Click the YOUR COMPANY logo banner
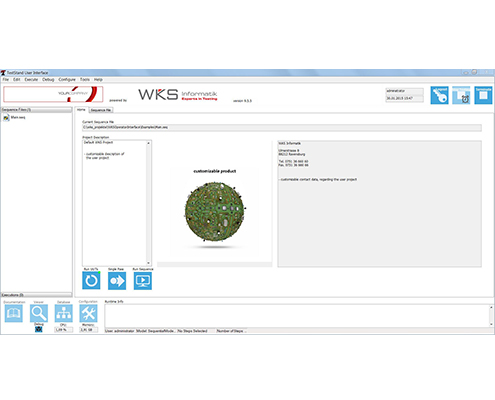 [53, 94]
